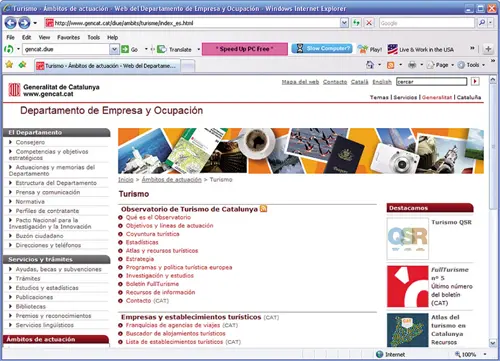
Task: Click the toolbar plus add button
Action: (488, 49)
